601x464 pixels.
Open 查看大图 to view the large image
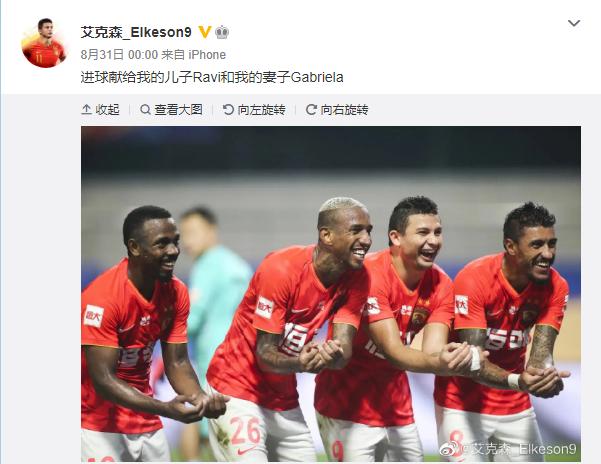(171, 110)
